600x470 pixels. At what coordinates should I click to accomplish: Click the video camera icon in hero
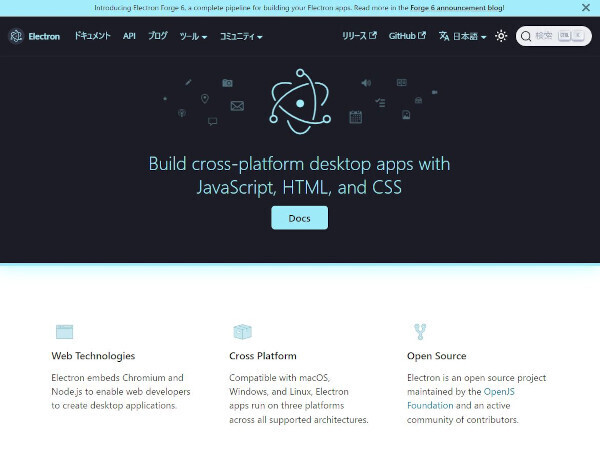point(435,92)
